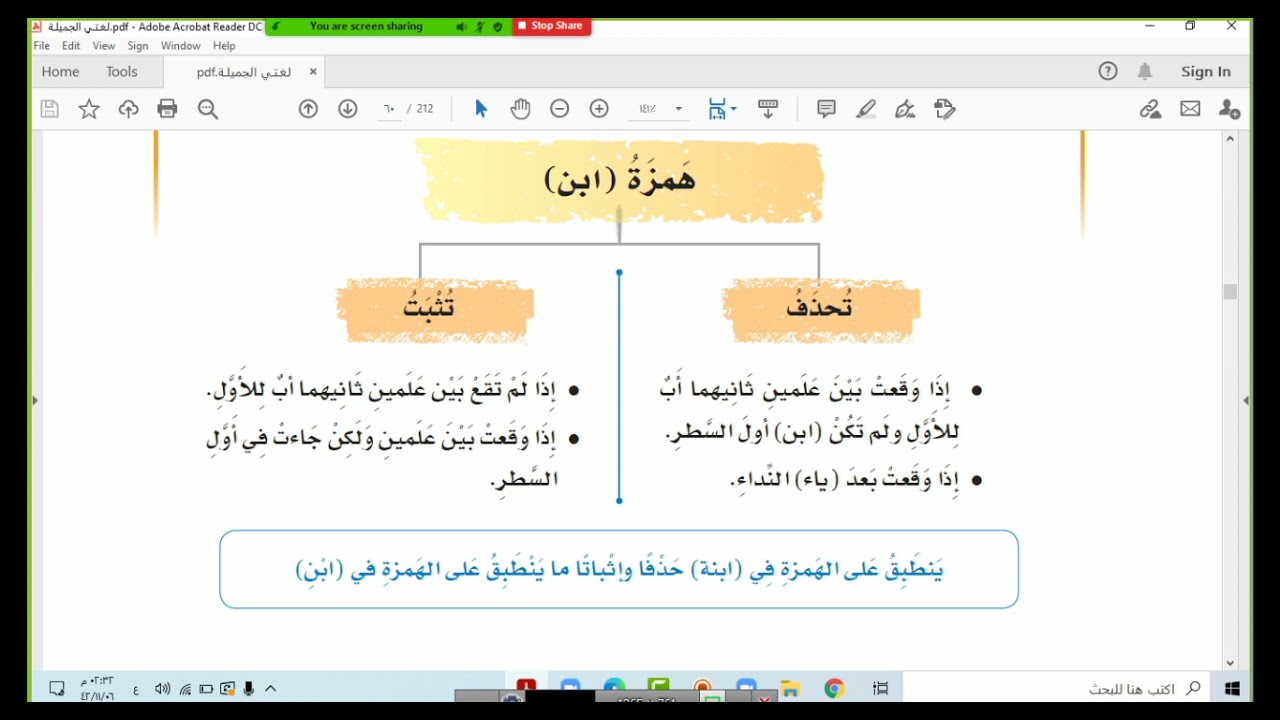Switch to the Home tab
1280x720 pixels.
pos(60,72)
